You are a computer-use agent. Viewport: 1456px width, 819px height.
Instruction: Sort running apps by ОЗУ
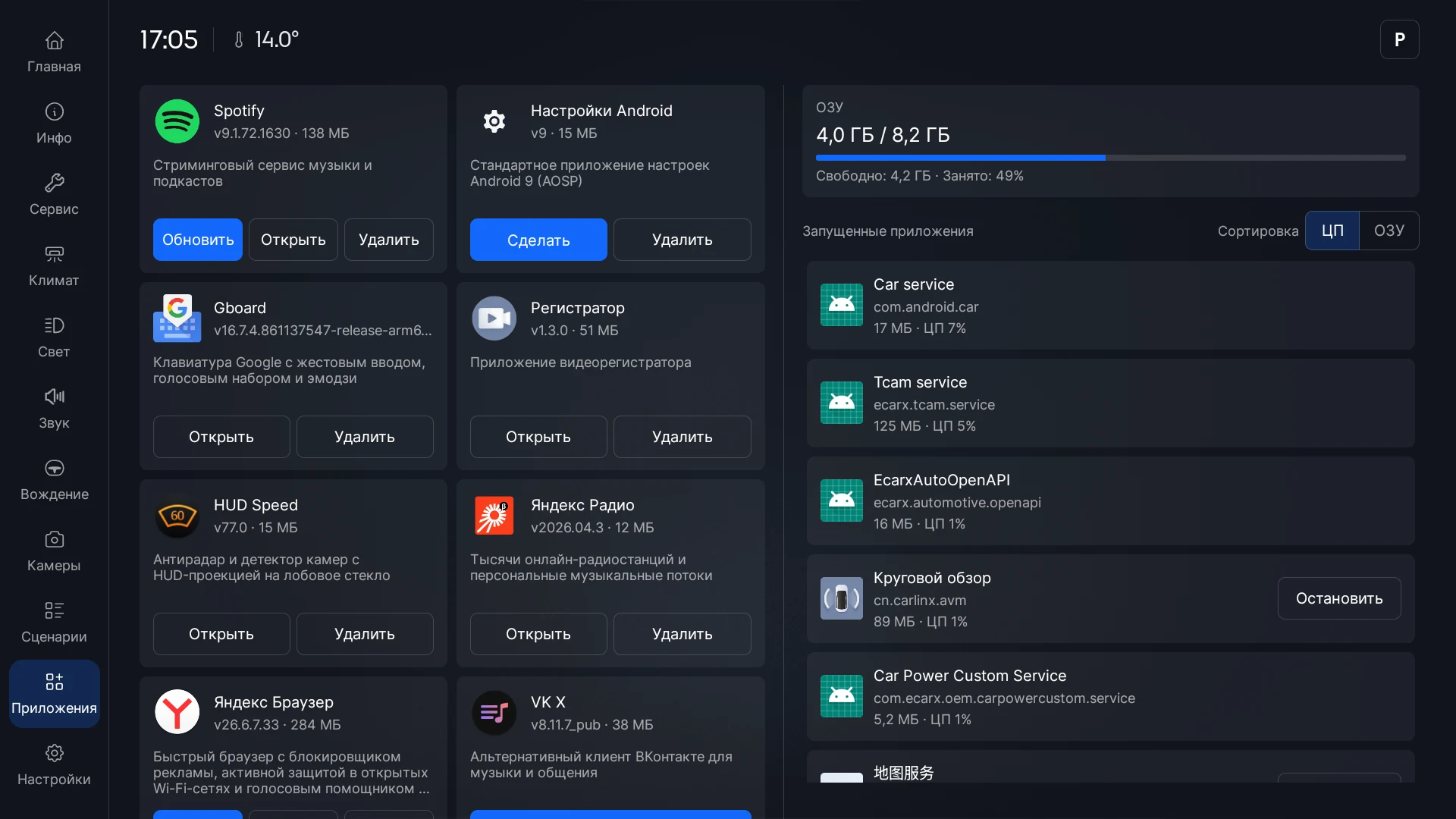coord(1389,231)
